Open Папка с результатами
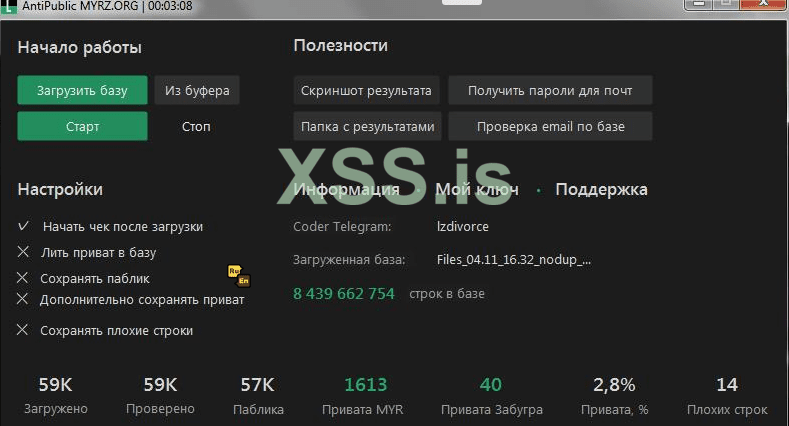The width and height of the screenshot is (789, 426). pos(367,126)
